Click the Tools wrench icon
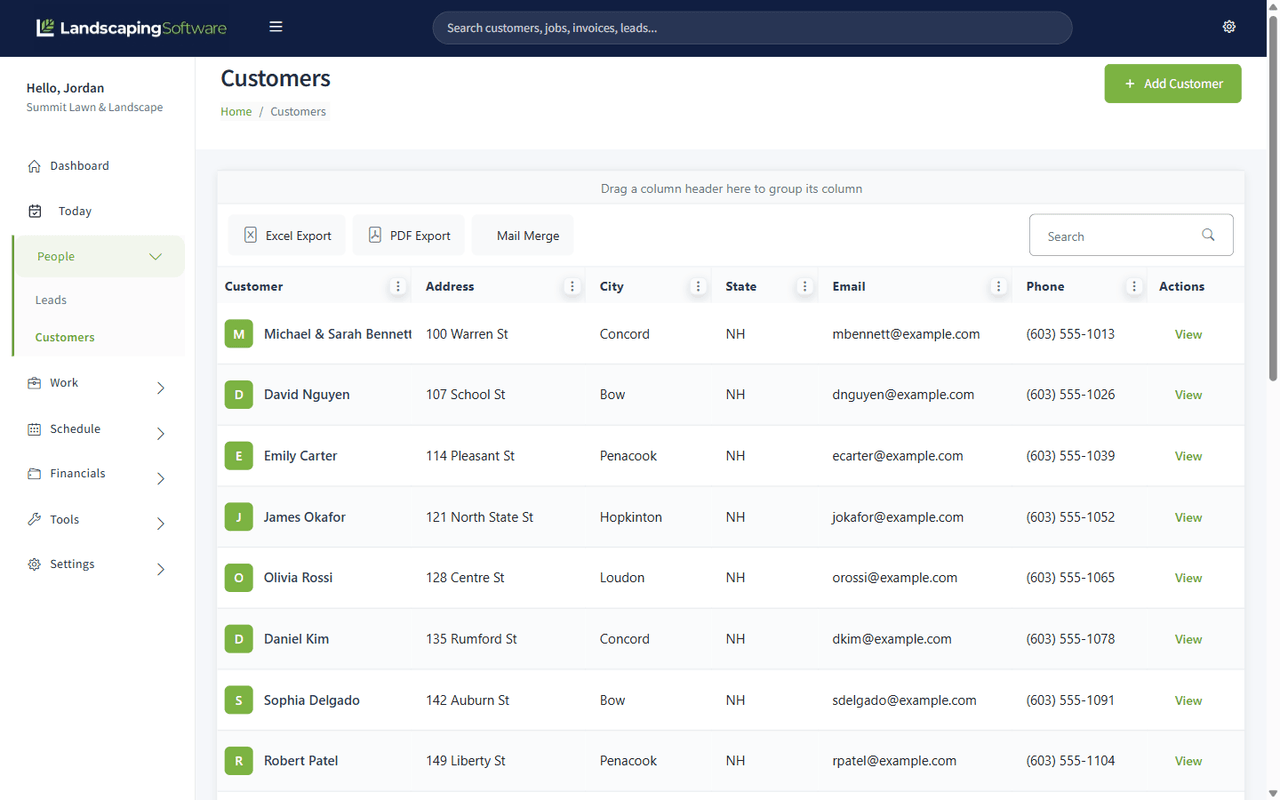Viewport: 1280px width, 800px height. tap(34, 520)
